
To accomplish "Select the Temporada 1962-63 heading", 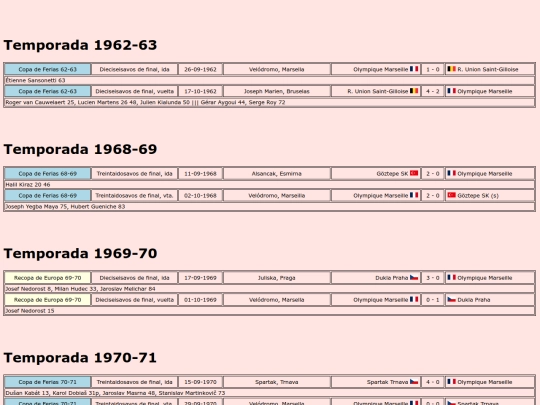I will 80,45.
